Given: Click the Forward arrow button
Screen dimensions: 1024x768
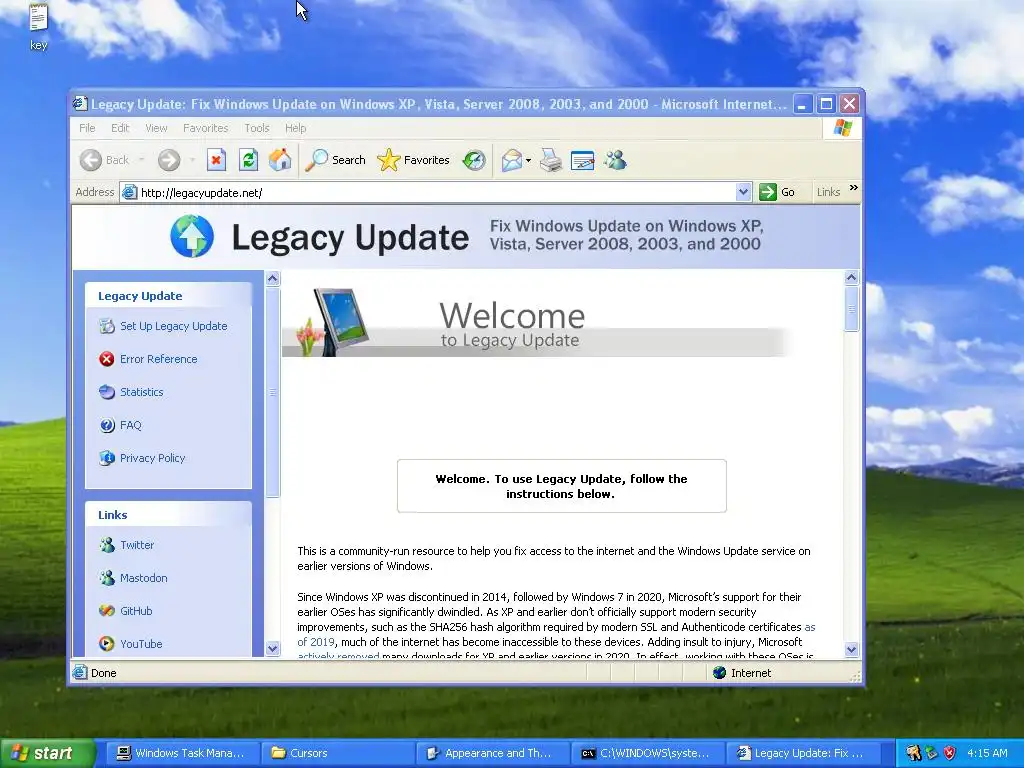Looking at the screenshot, I should pyautogui.click(x=168, y=160).
